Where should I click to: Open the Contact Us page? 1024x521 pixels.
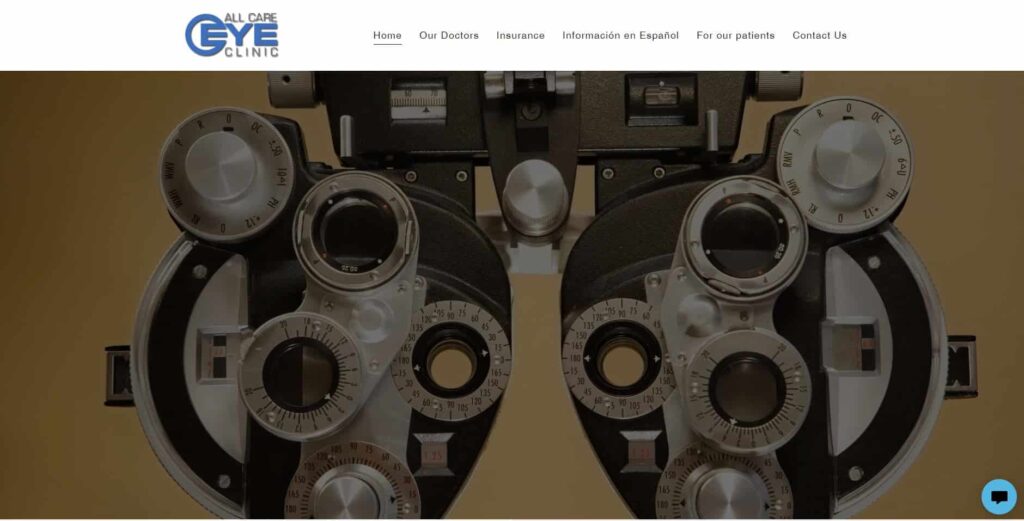819,35
